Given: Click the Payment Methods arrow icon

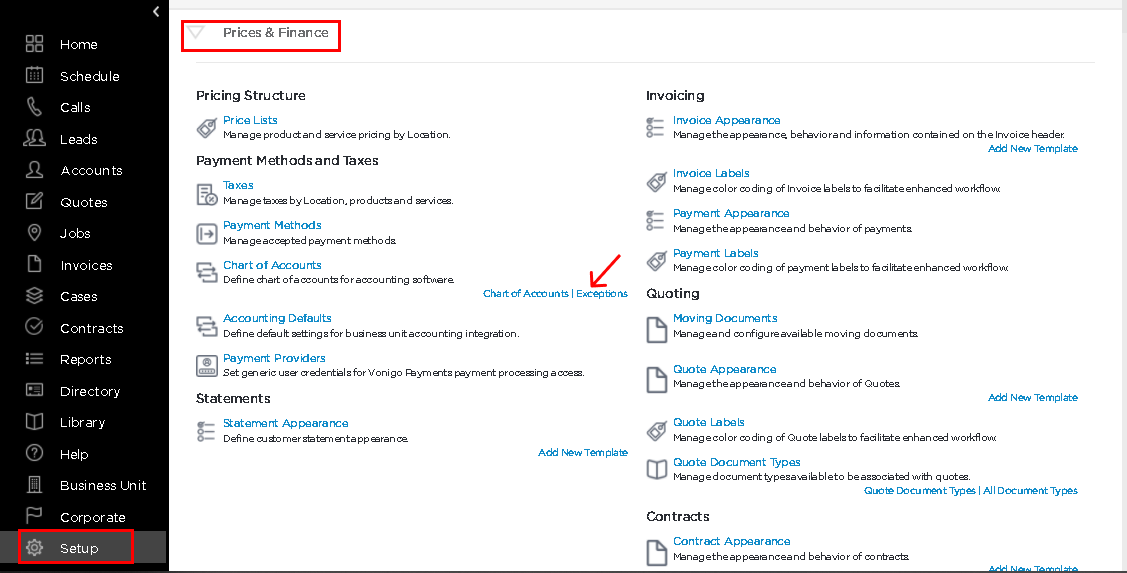Looking at the screenshot, I should coord(207,234).
